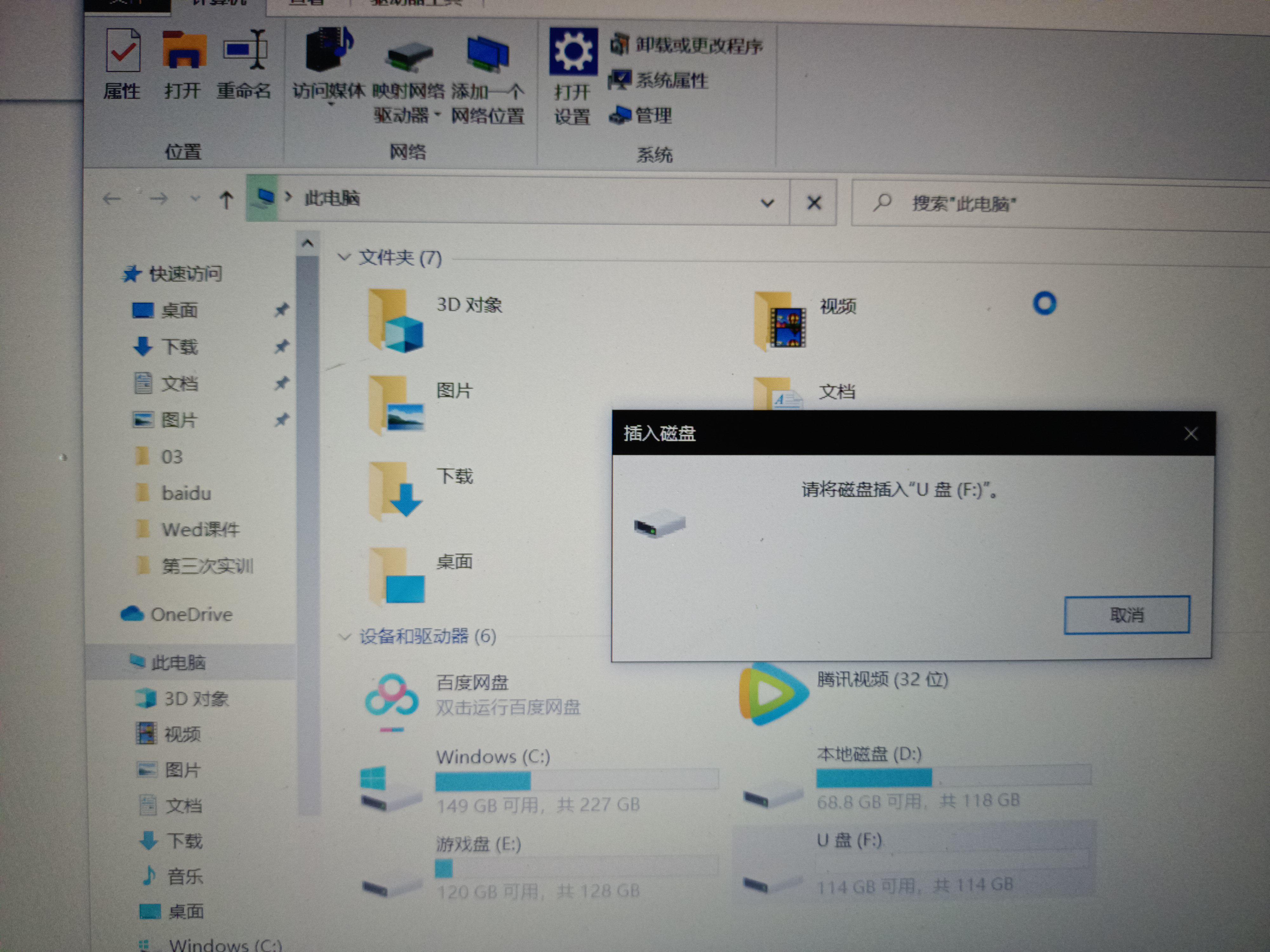Go up one level with up arrow
The width and height of the screenshot is (1270, 952).
(226, 200)
